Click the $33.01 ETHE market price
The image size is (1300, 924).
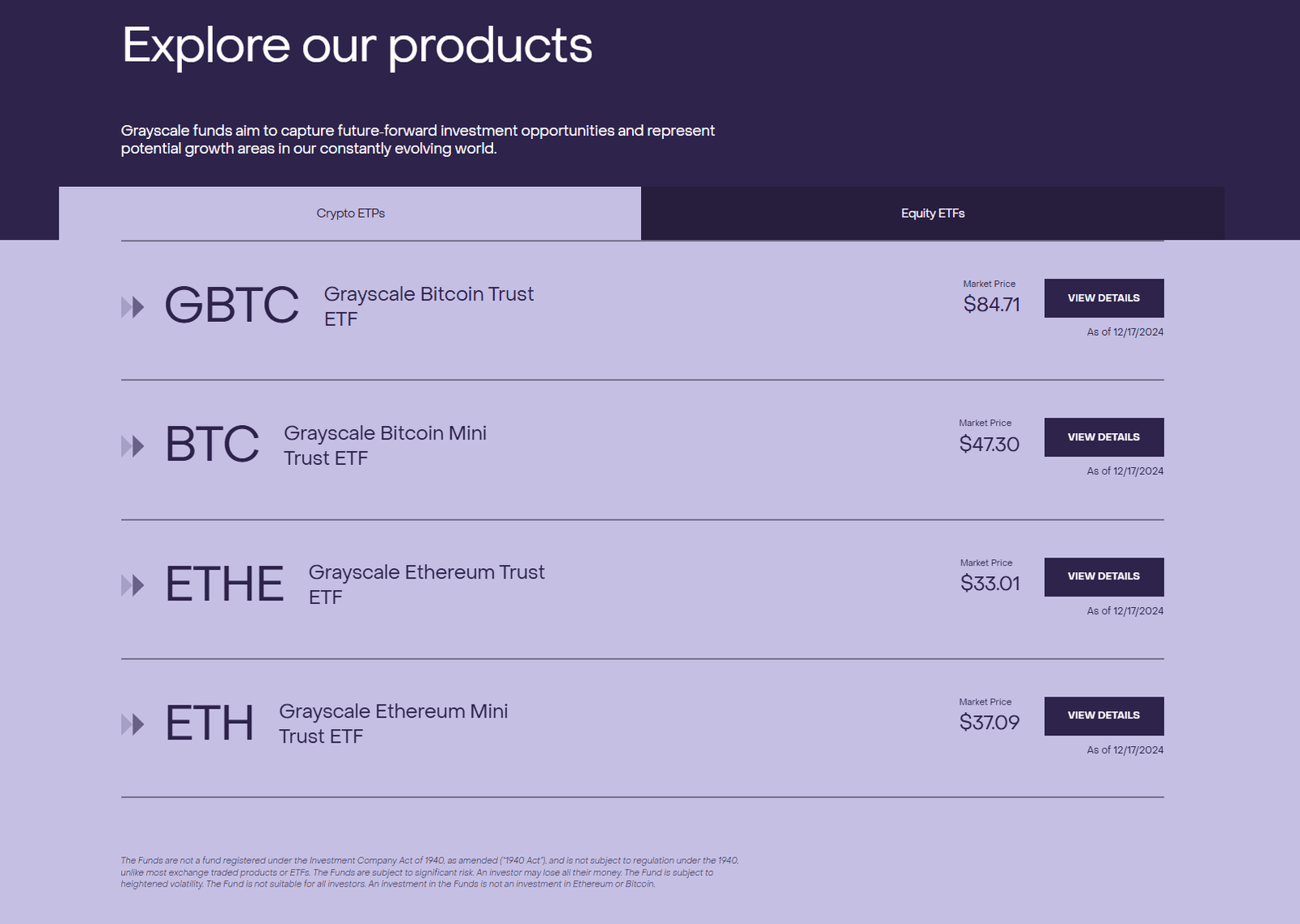990,583
